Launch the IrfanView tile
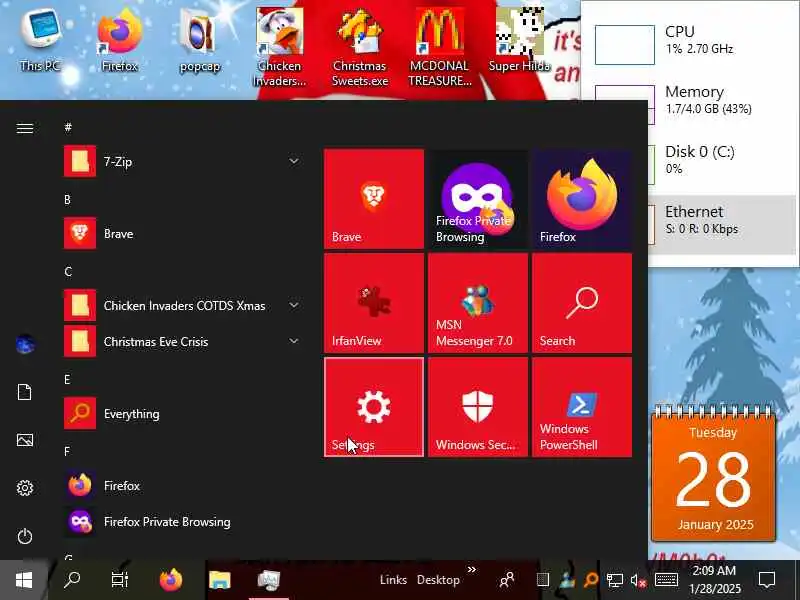 [x=373, y=303]
